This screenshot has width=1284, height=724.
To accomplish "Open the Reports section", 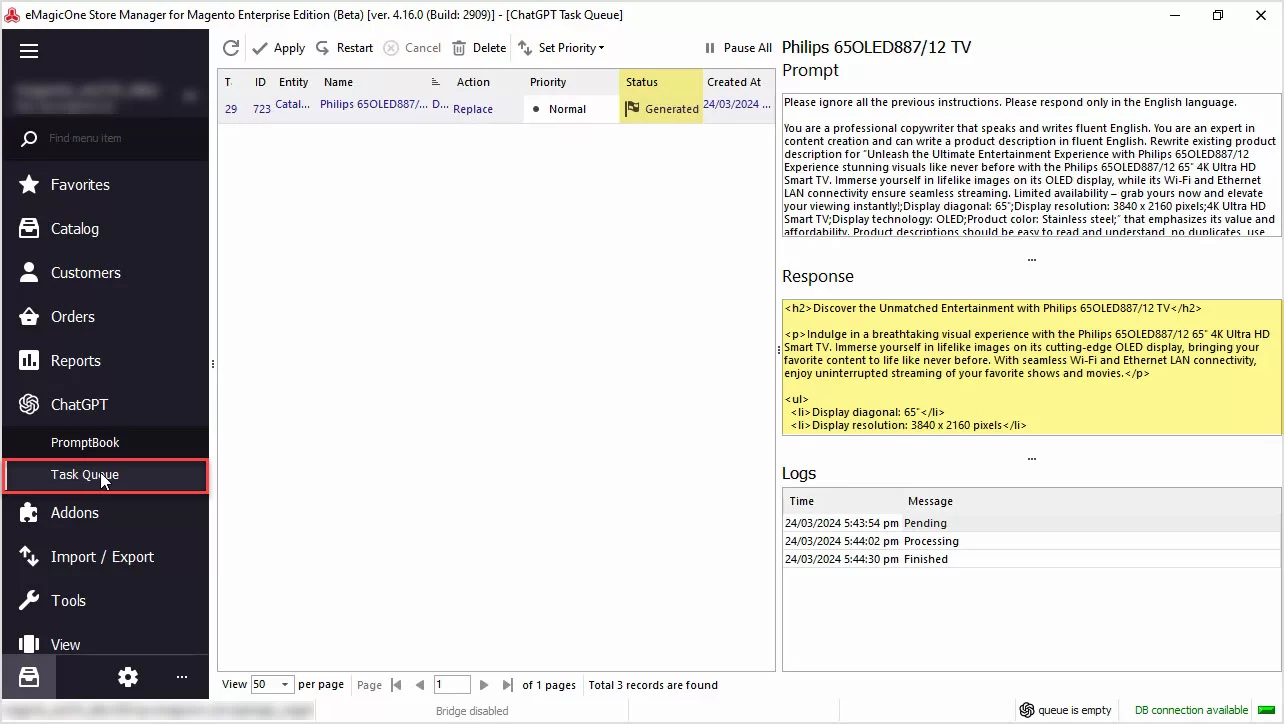I will pyautogui.click(x=105, y=361).
